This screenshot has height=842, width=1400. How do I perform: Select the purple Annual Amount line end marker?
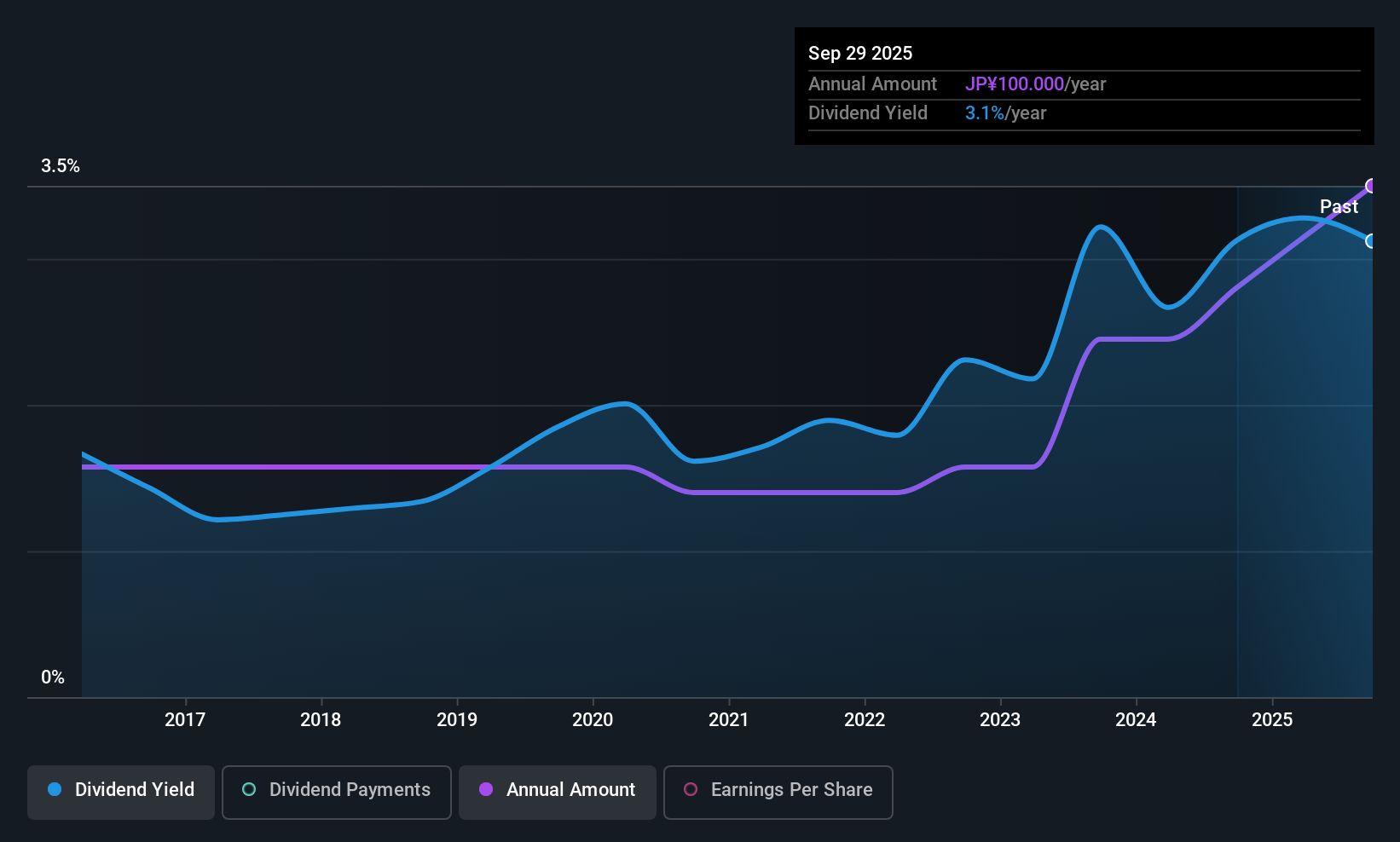(x=1371, y=187)
